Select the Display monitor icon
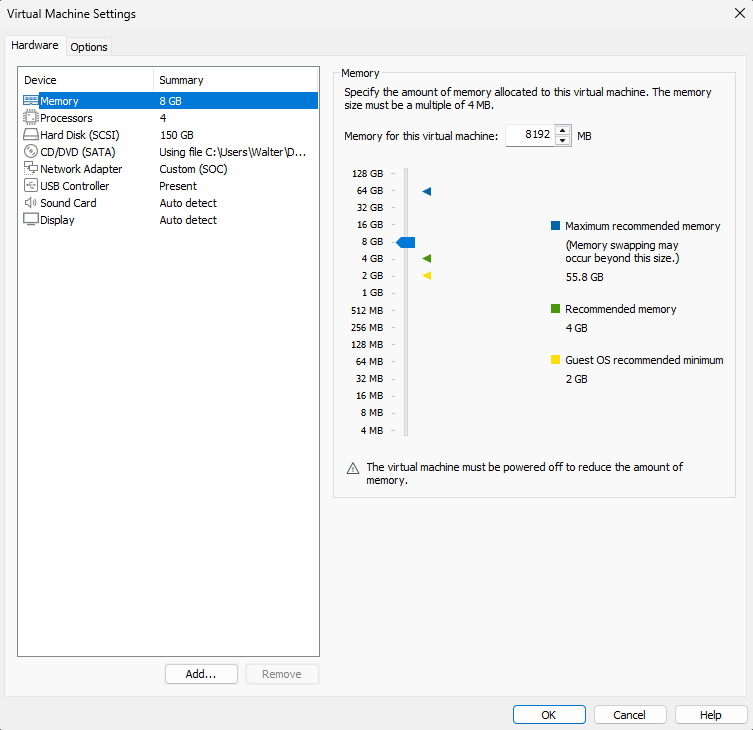753x730 pixels. pos(30,220)
